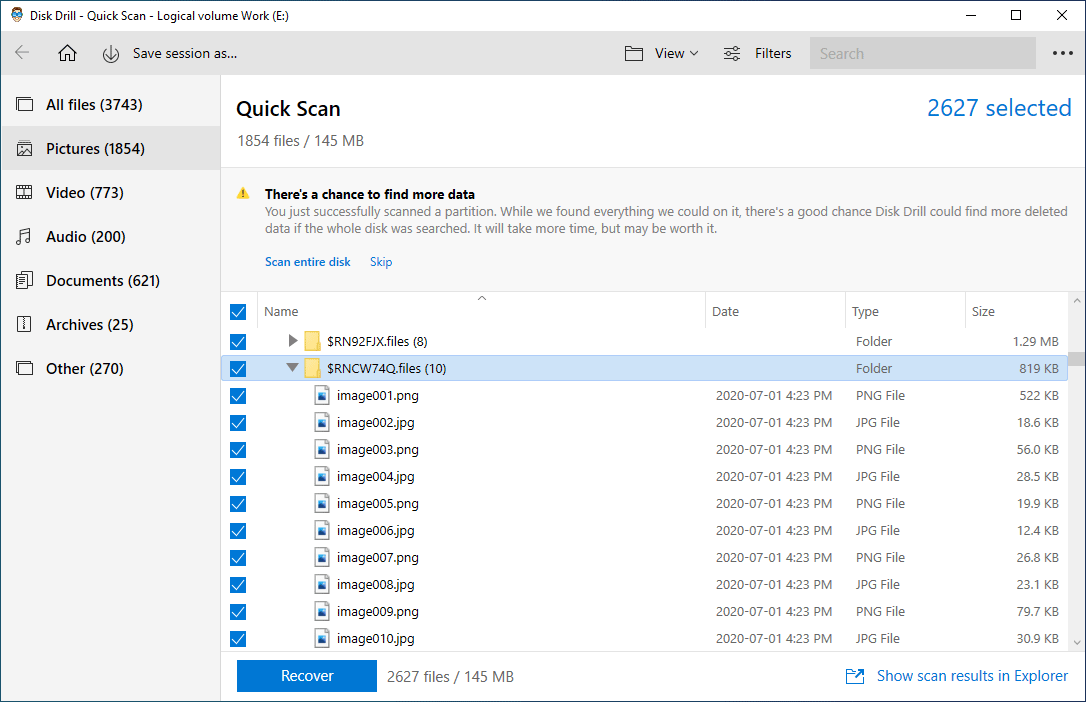Viewport: 1086px width, 702px height.
Task: Uncheck the $RNCW74Q.files folder checkbox
Action: [238, 368]
